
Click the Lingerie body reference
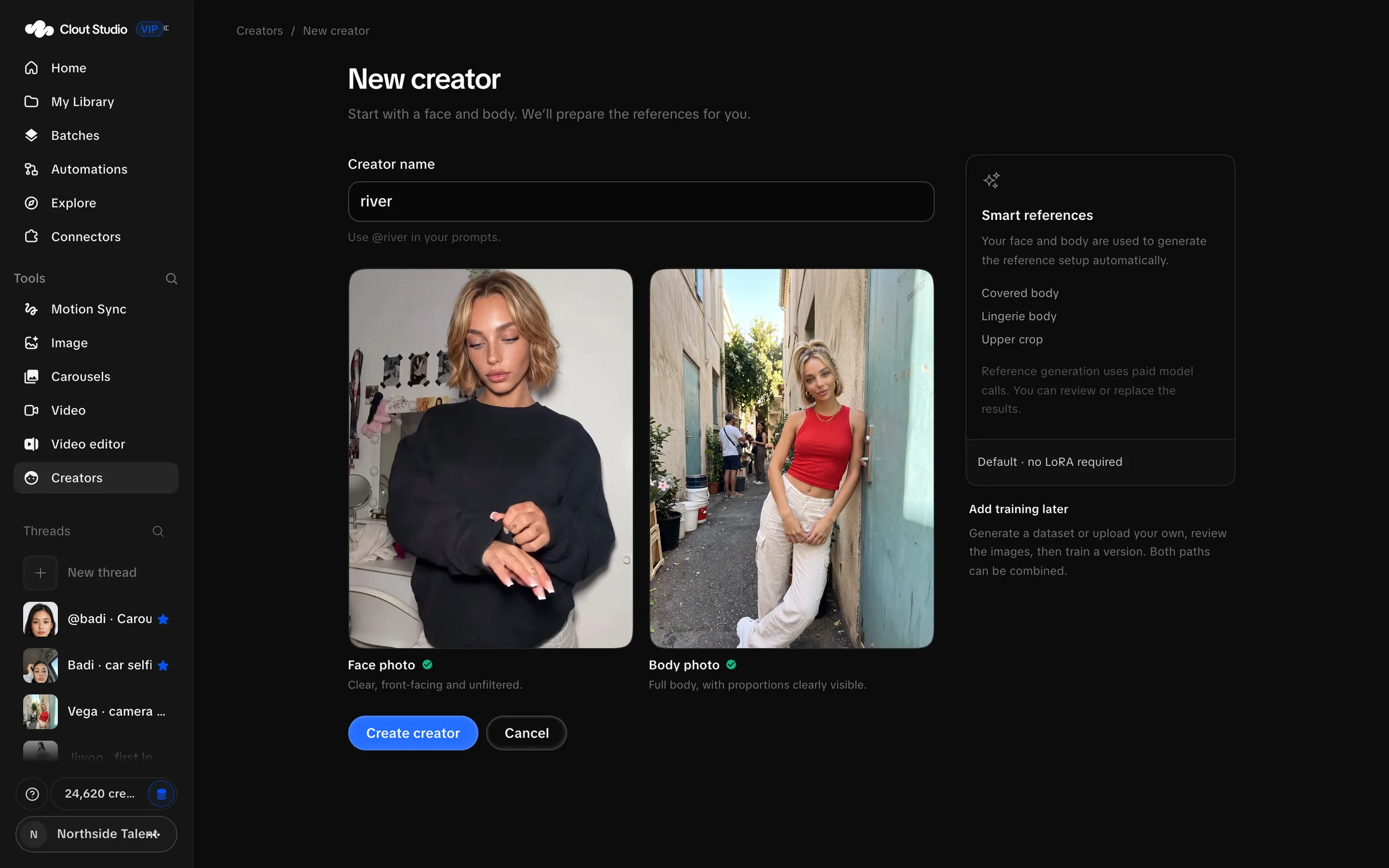tap(1019, 317)
